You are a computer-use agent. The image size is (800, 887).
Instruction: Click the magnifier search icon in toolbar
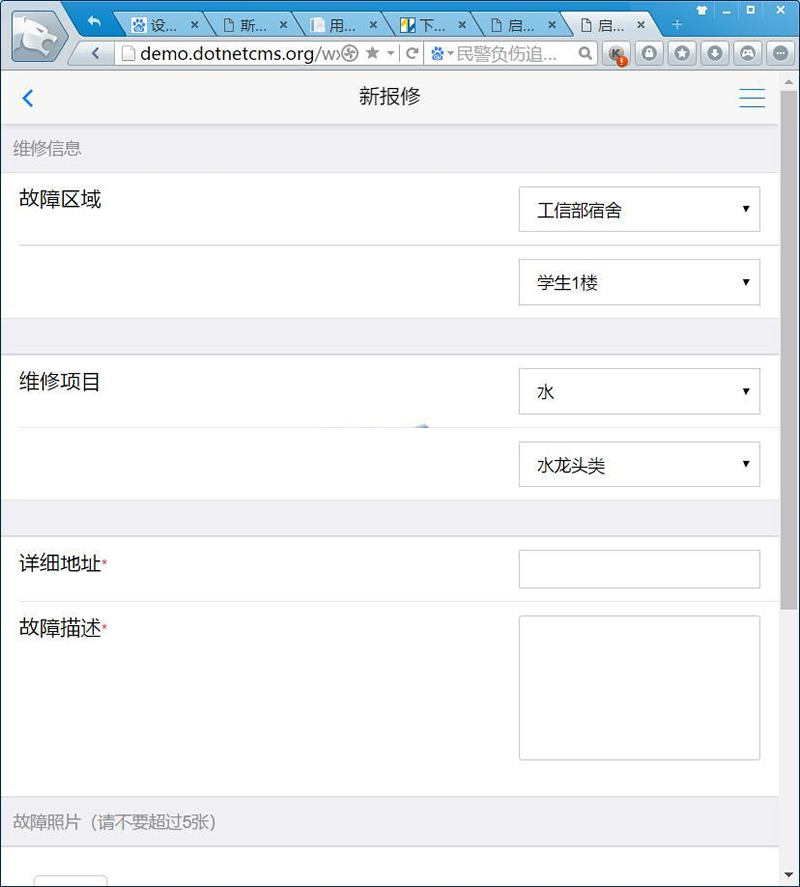click(586, 54)
